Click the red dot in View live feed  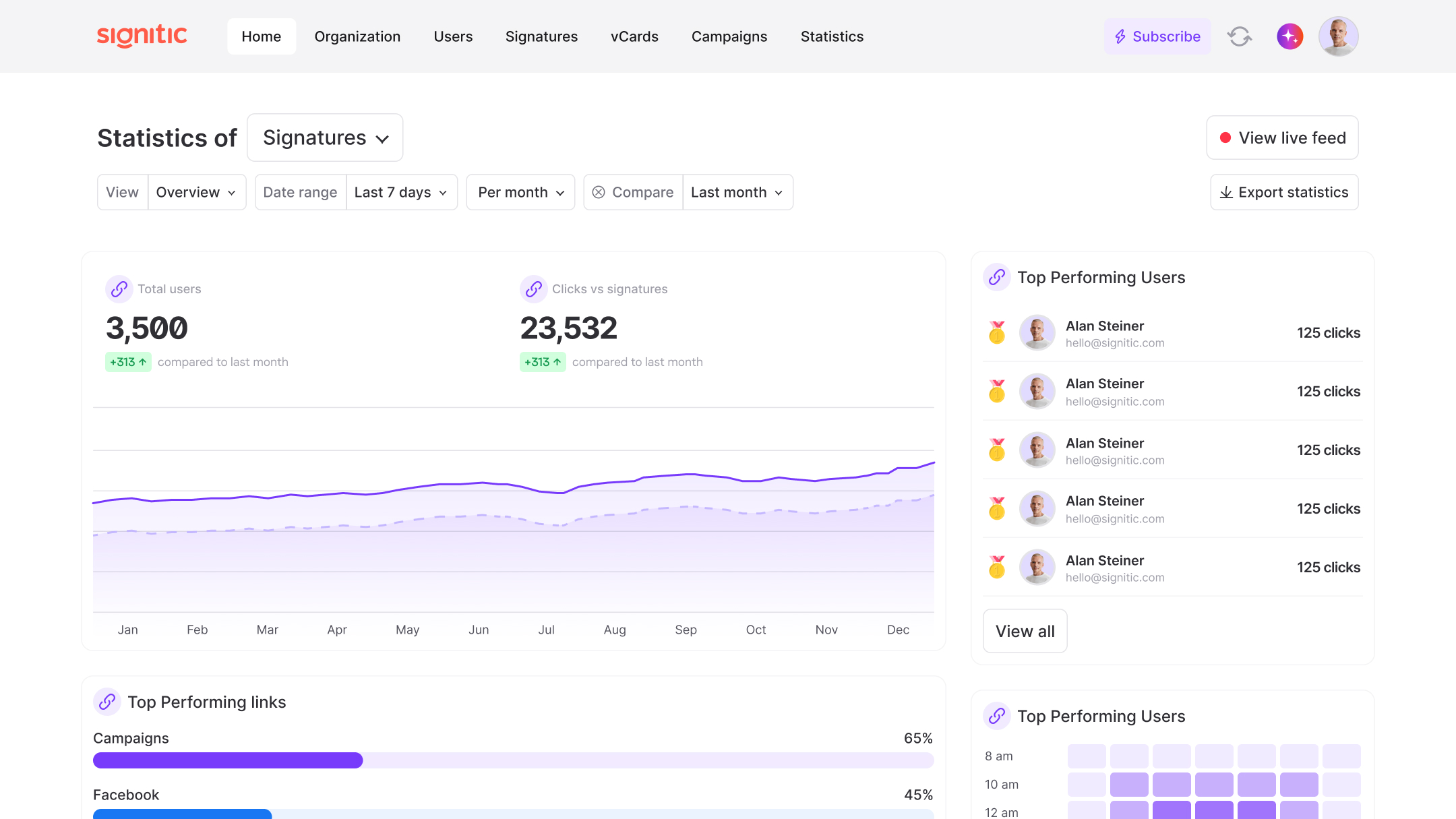(1225, 138)
